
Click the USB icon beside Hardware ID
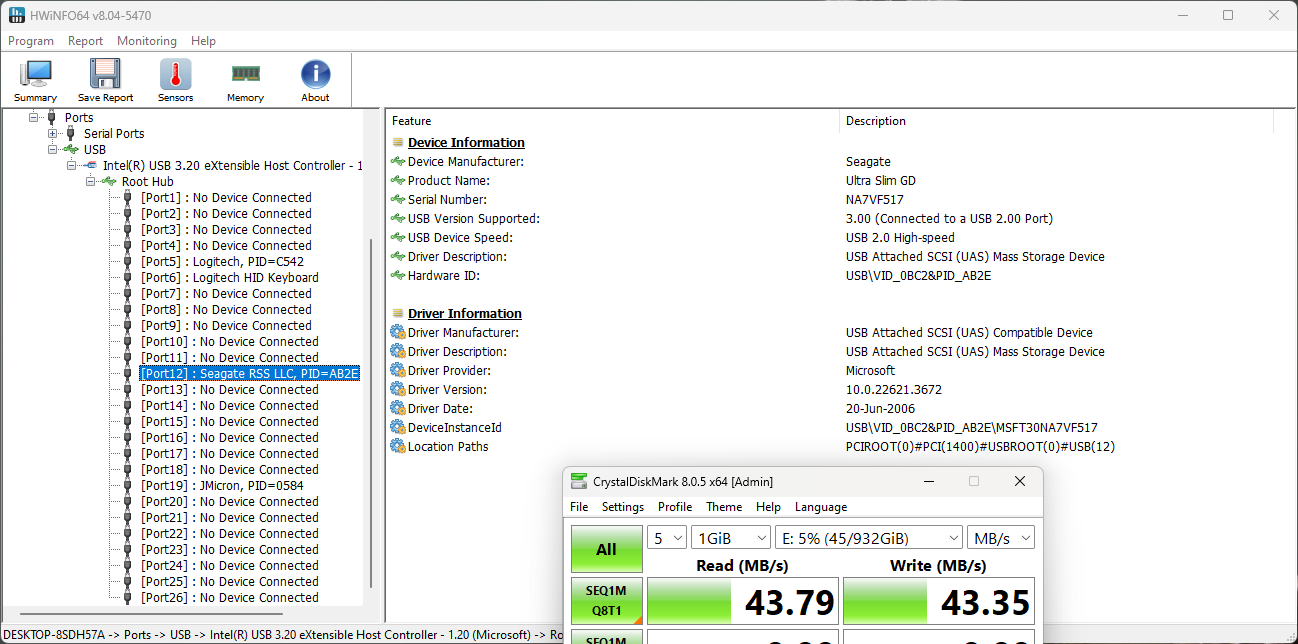coord(398,276)
